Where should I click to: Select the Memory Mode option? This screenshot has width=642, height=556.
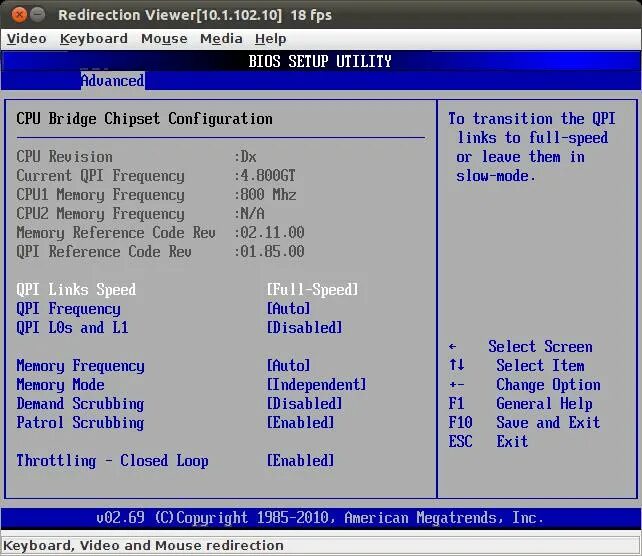click(x=60, y=384)
